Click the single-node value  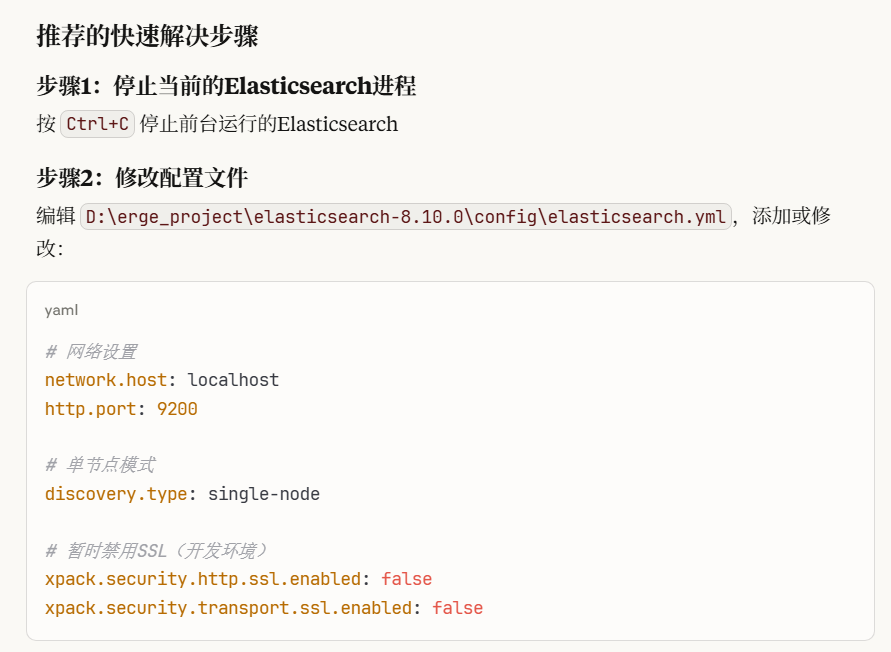(264, 494)
